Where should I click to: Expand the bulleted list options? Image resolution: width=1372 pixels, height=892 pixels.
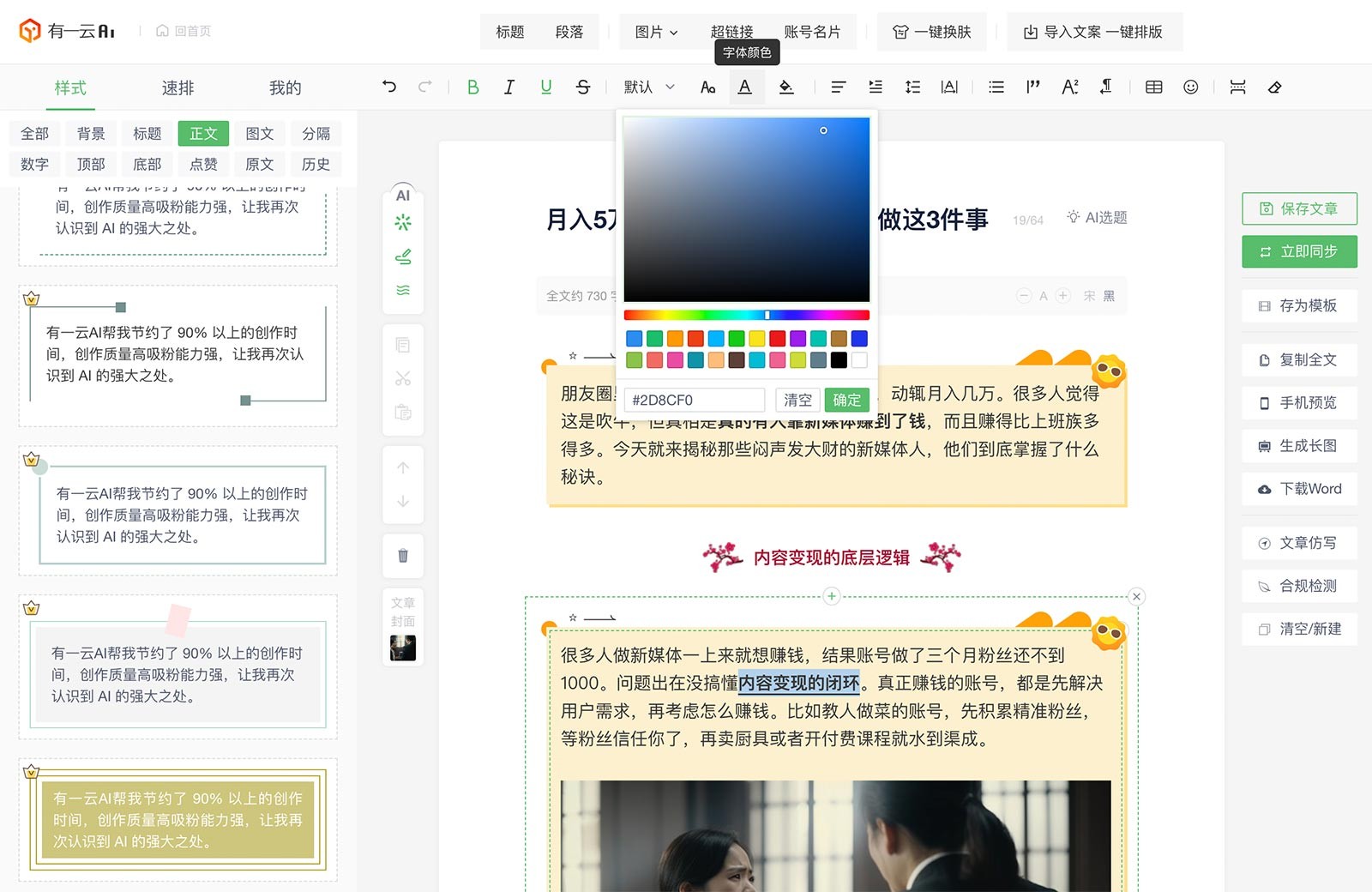click(996, 87)
